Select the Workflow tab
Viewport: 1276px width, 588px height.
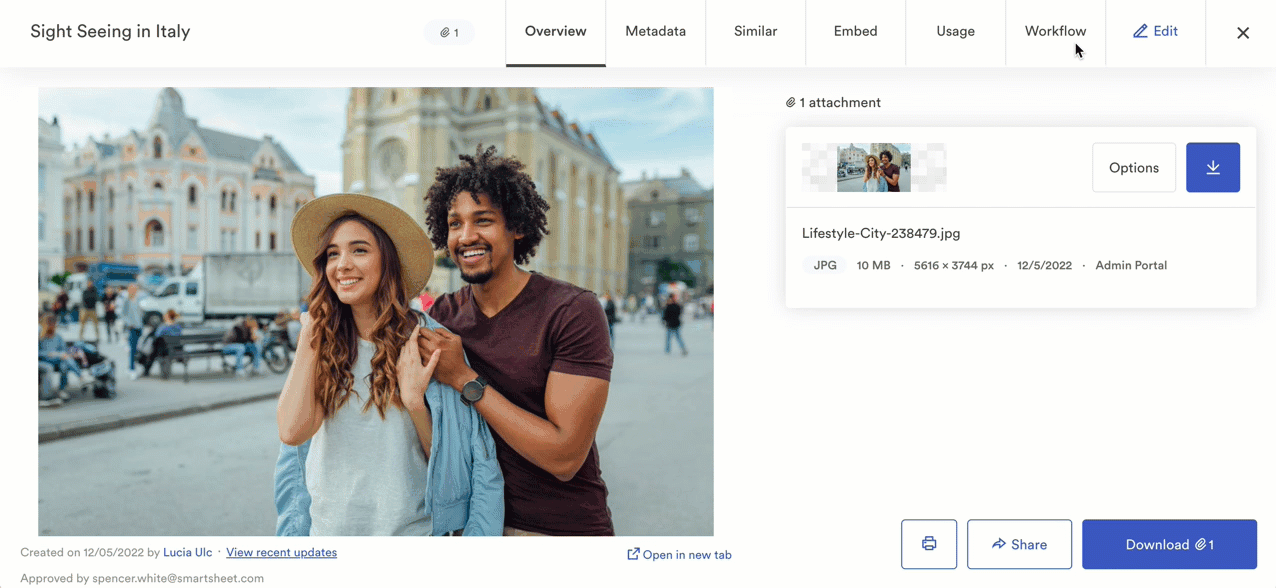coord(1056,33)
